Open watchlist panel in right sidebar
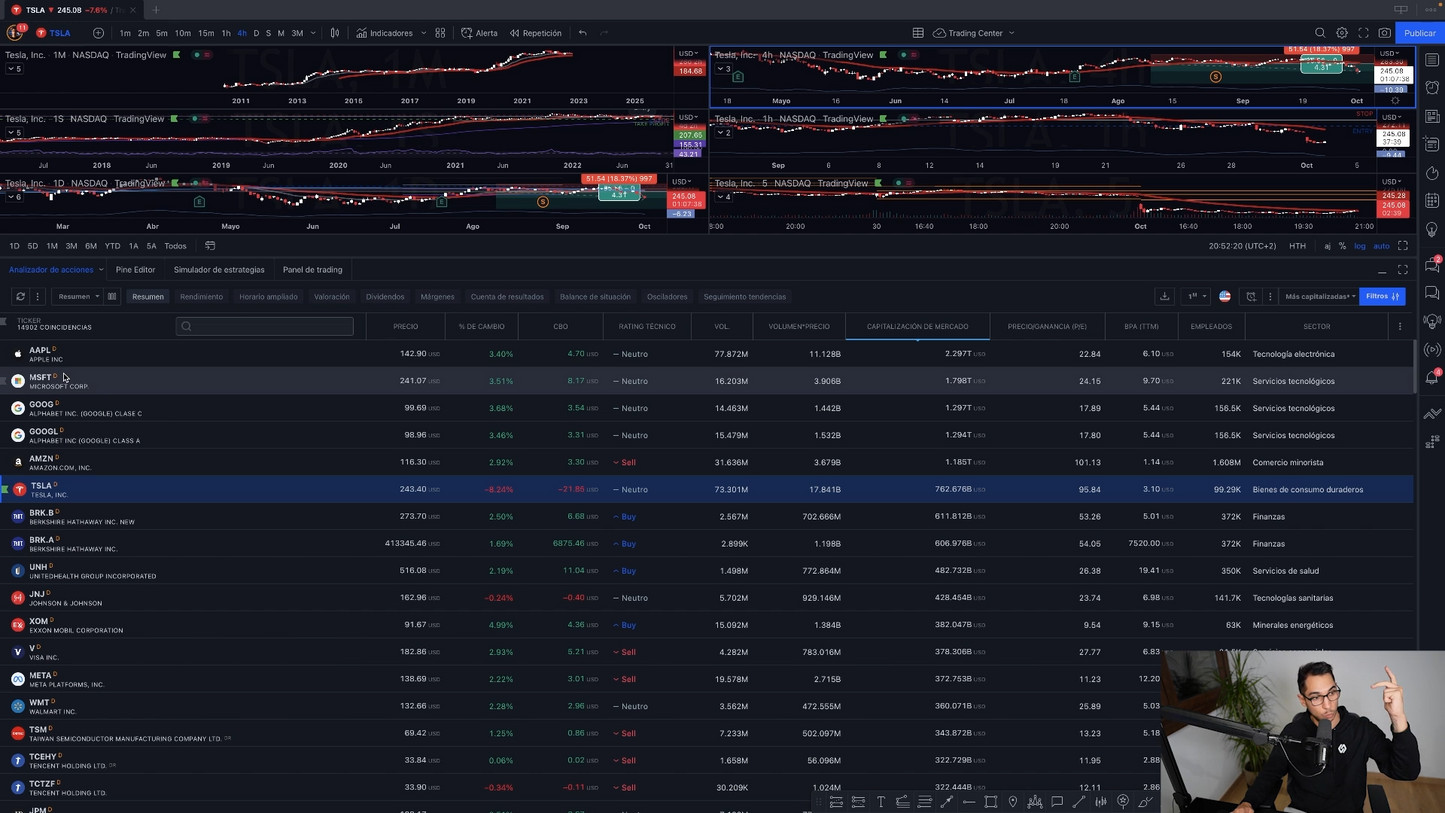This screenshot has width=1445, height=813. coord(1433,60)
